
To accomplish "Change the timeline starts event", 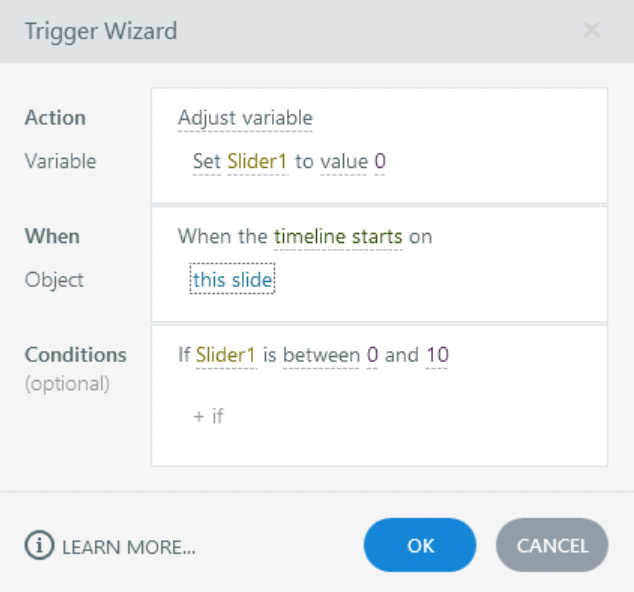I will coord(338,236).
